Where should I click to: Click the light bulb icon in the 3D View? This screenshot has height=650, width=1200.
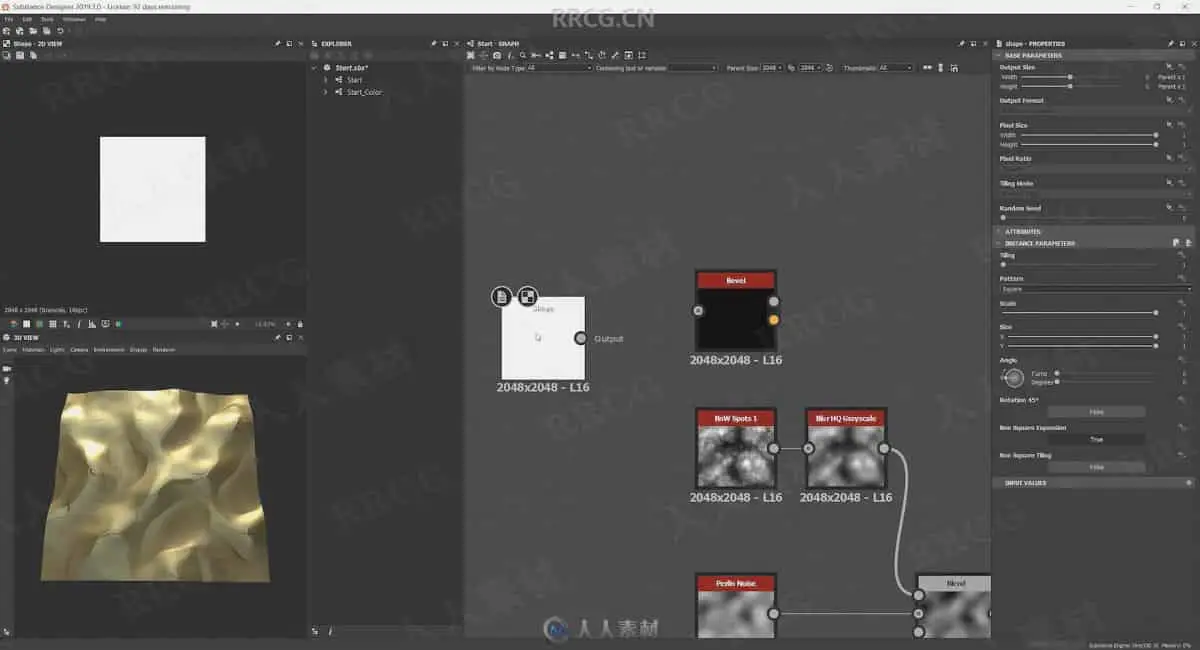coord(7,380)
